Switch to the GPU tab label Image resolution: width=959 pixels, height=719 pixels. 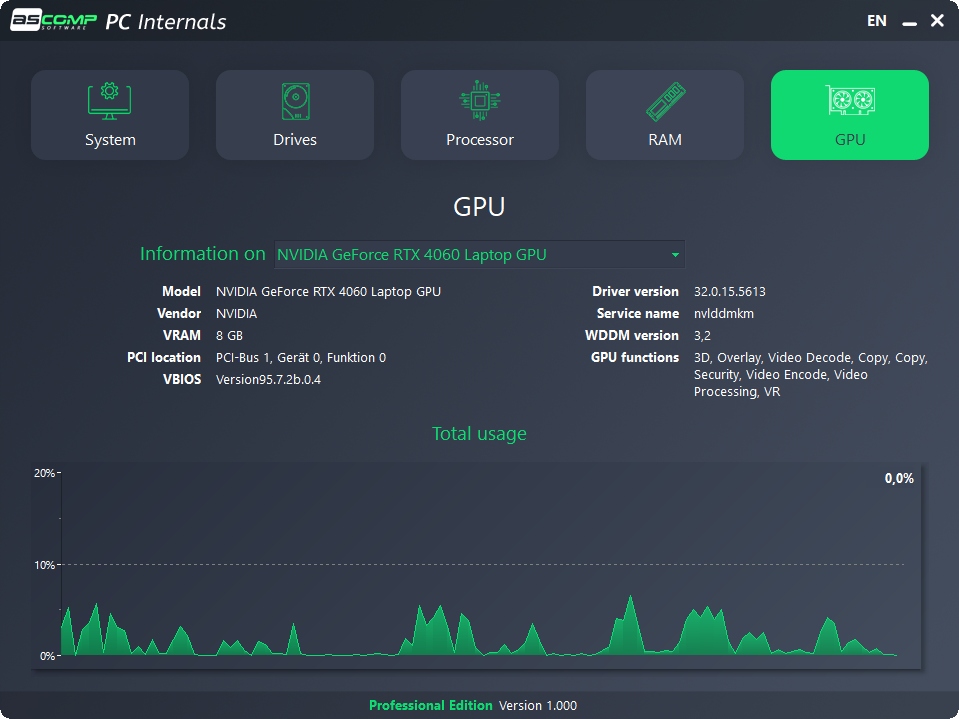(x=850, y=139)
